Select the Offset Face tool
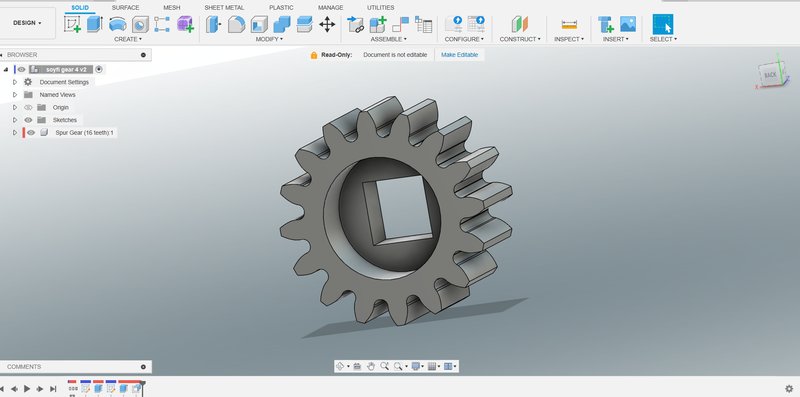800x397 pixels. click(305, 24)
